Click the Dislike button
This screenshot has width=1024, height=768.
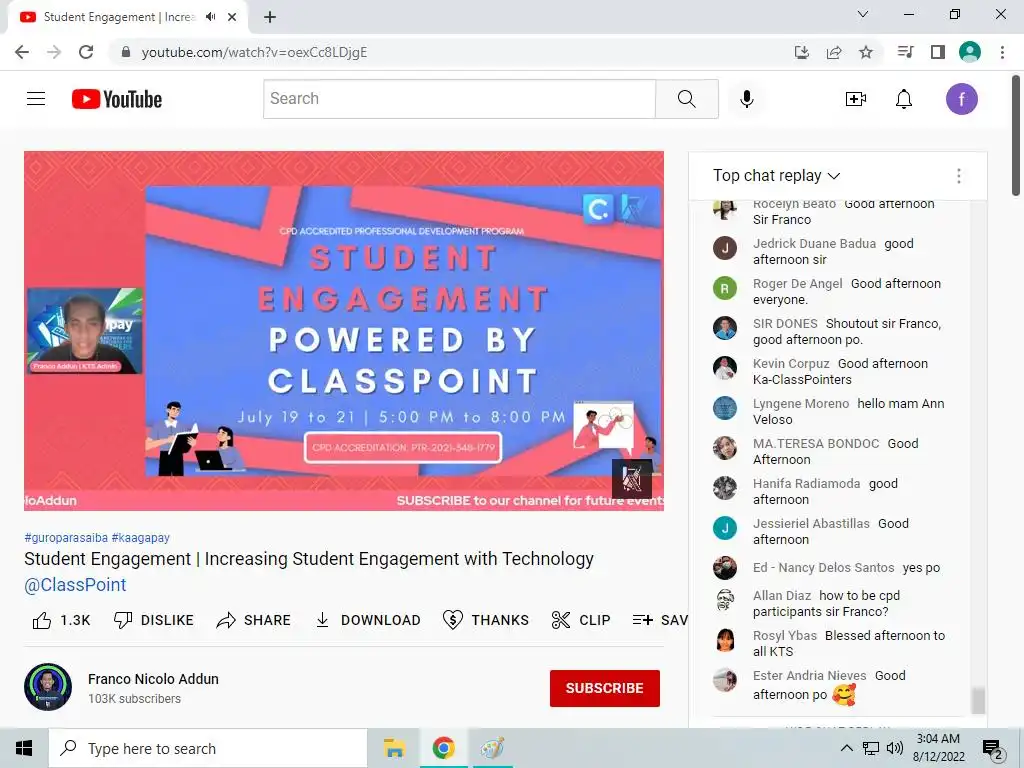[x=153, y=620]
